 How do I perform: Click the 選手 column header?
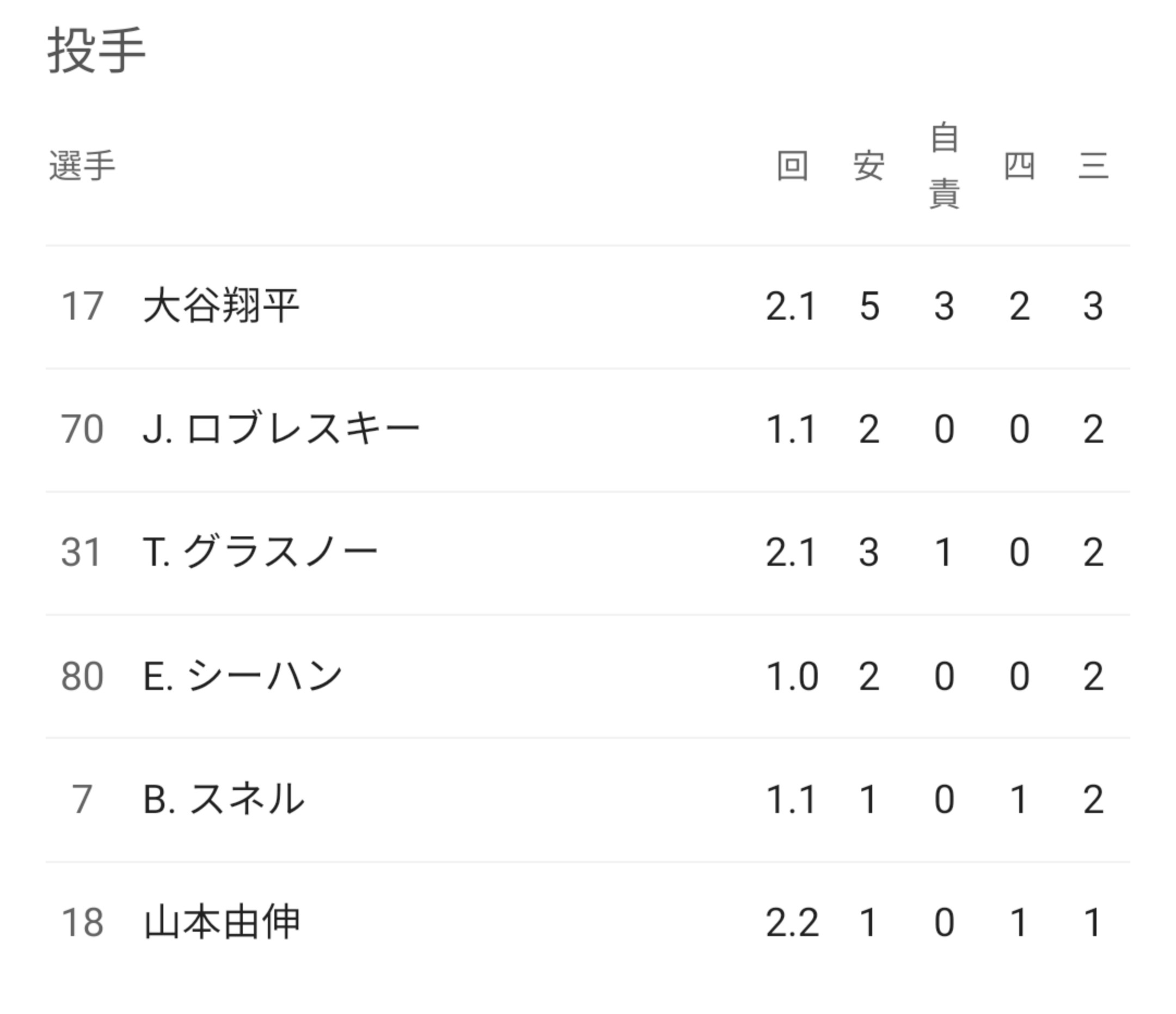[82, 166]
